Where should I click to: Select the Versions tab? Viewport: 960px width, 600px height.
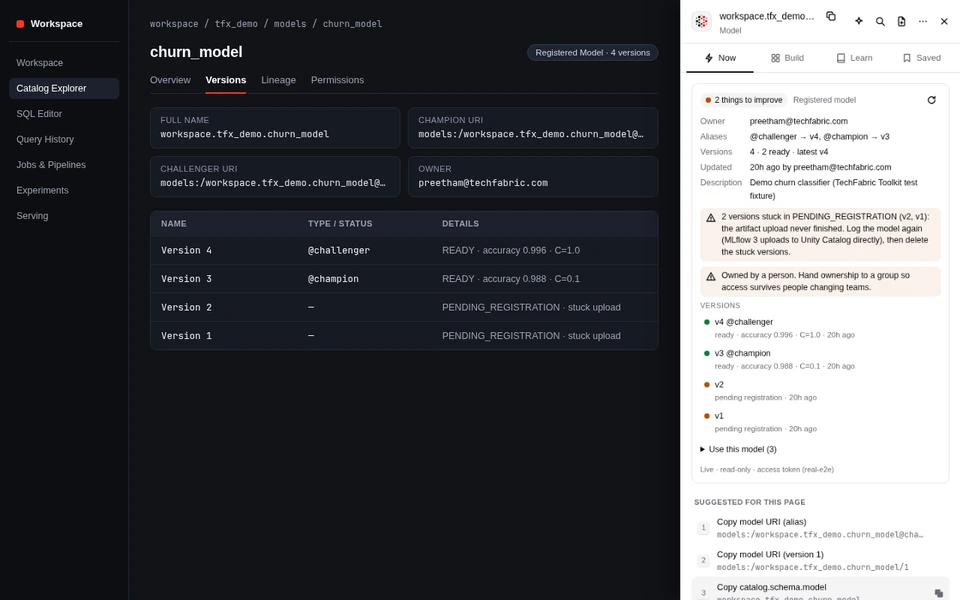226,80
